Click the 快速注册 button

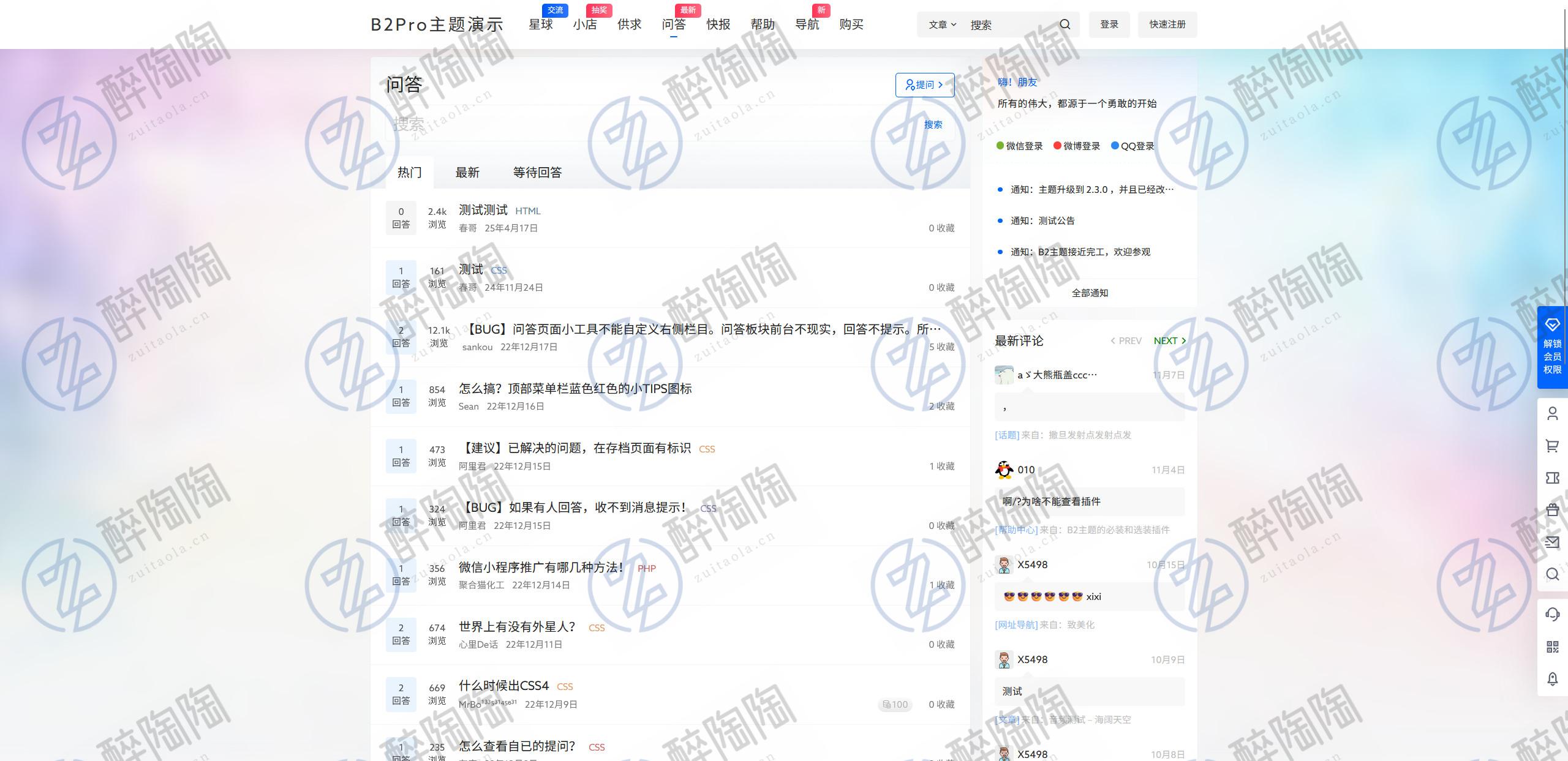[x=1167, y=24]
